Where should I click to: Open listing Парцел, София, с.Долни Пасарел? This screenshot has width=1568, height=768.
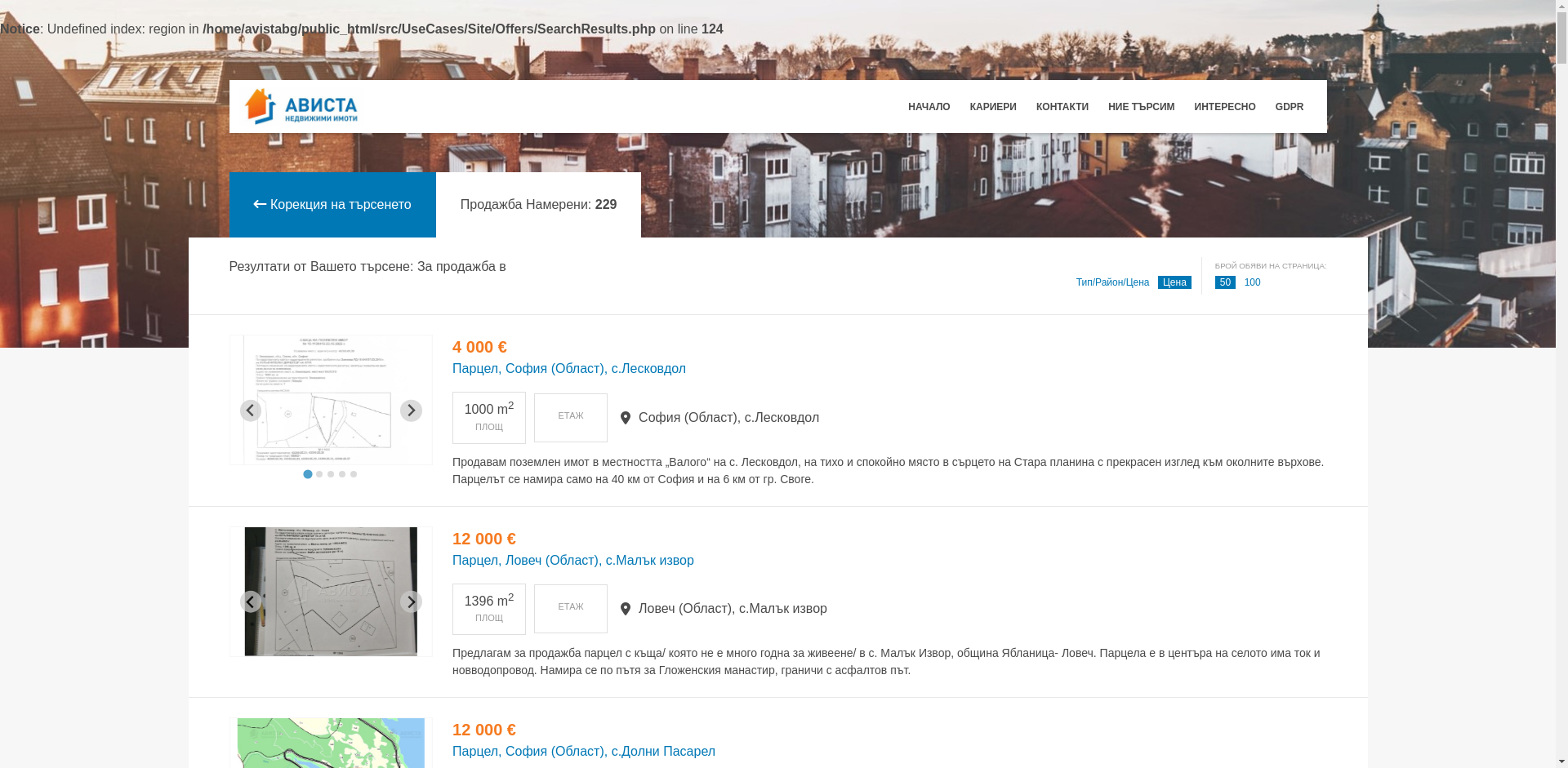pos(583,752)
